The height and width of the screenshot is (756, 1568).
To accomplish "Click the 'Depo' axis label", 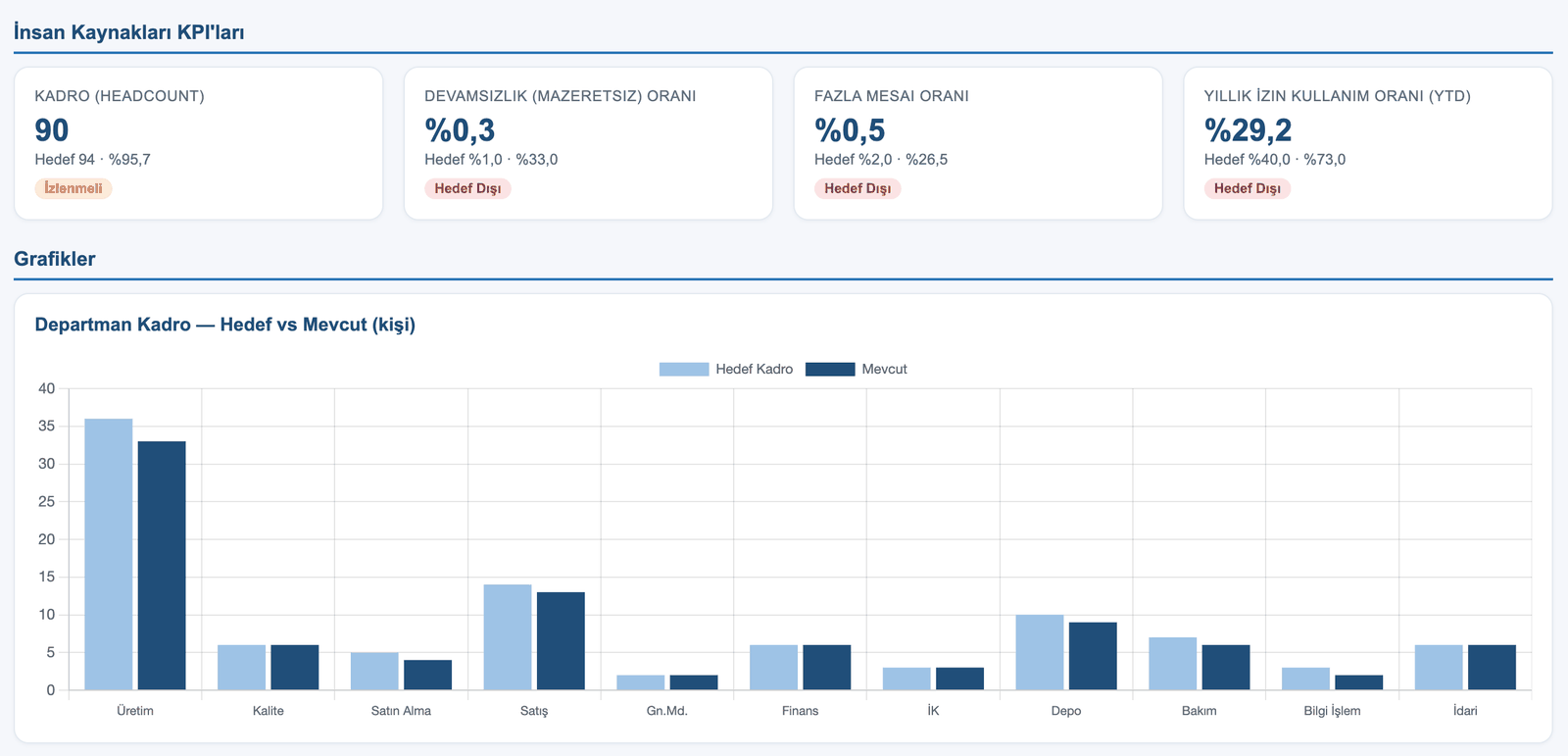I will pos(1066,711).
